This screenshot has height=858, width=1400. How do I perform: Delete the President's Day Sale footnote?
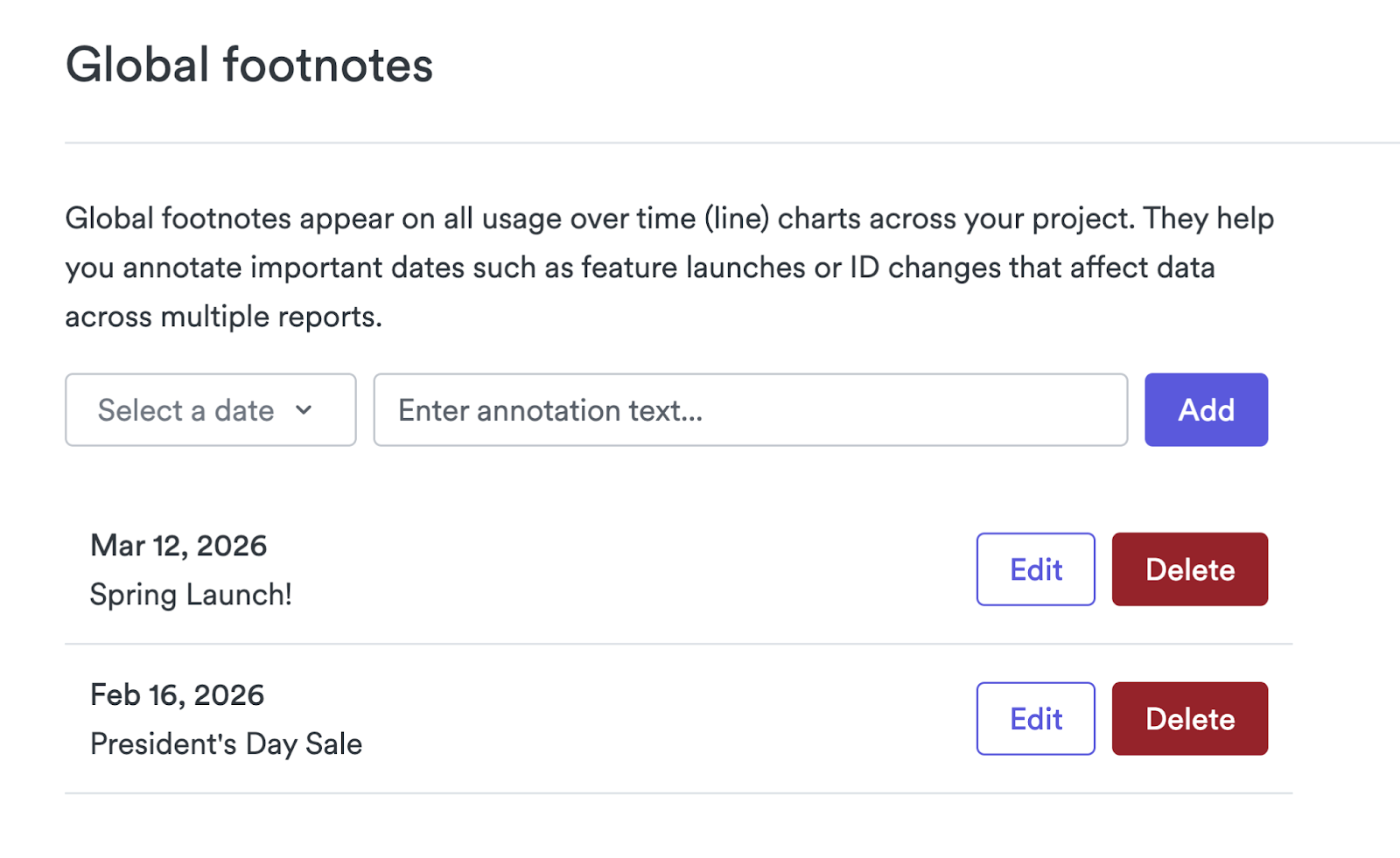1189,719
